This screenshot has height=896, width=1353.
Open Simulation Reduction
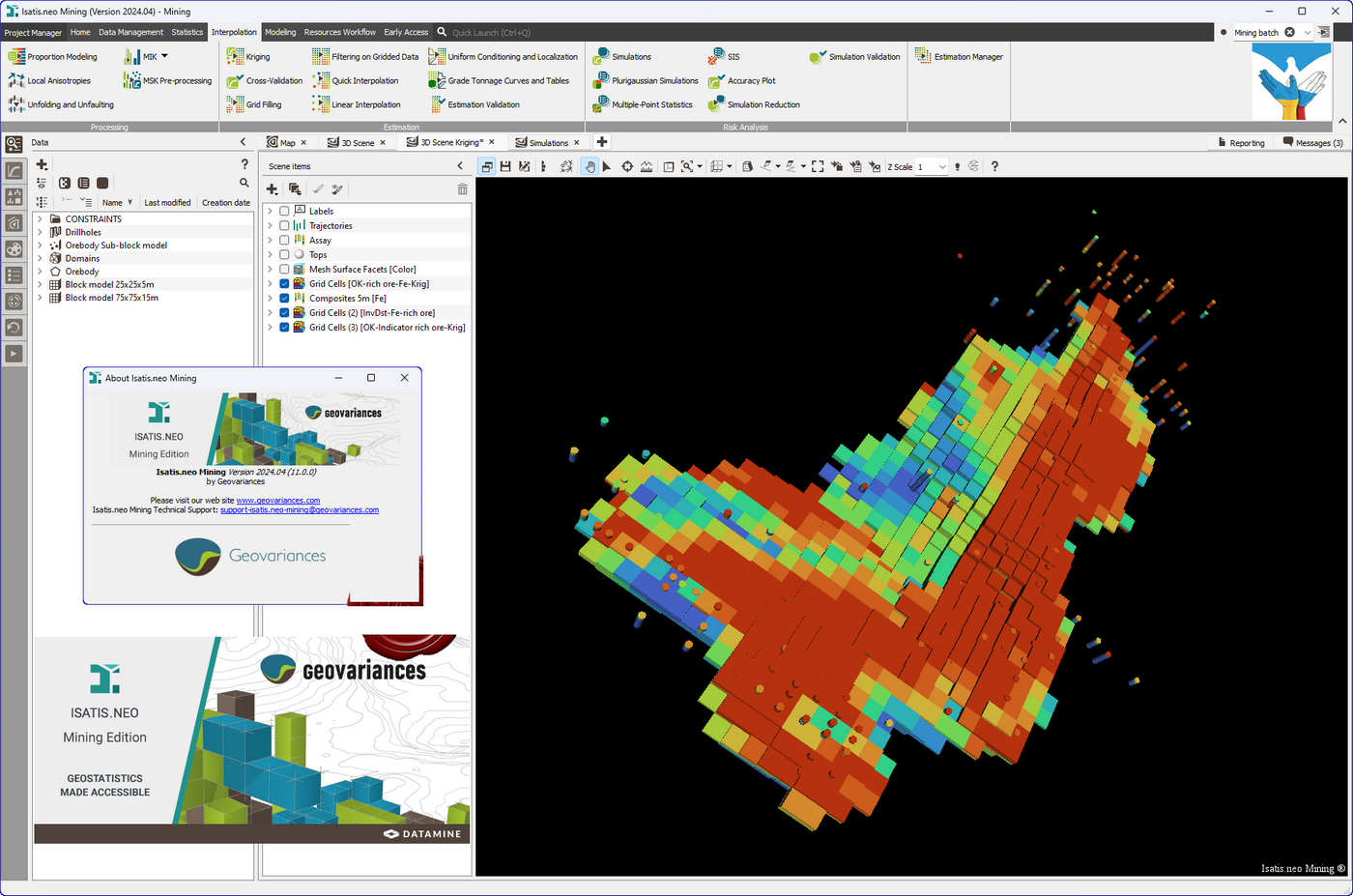coord(754,104)
